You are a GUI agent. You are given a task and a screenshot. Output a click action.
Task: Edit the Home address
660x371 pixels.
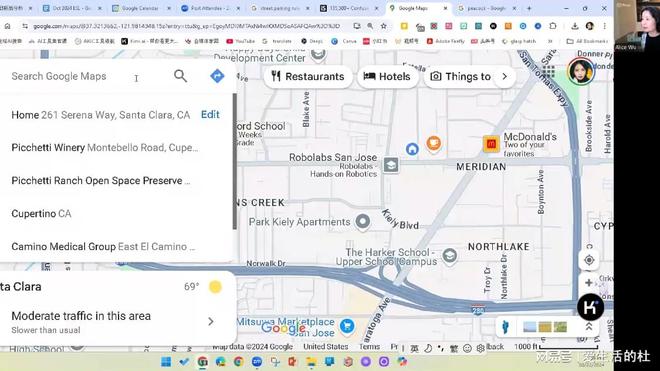point(210,115)
